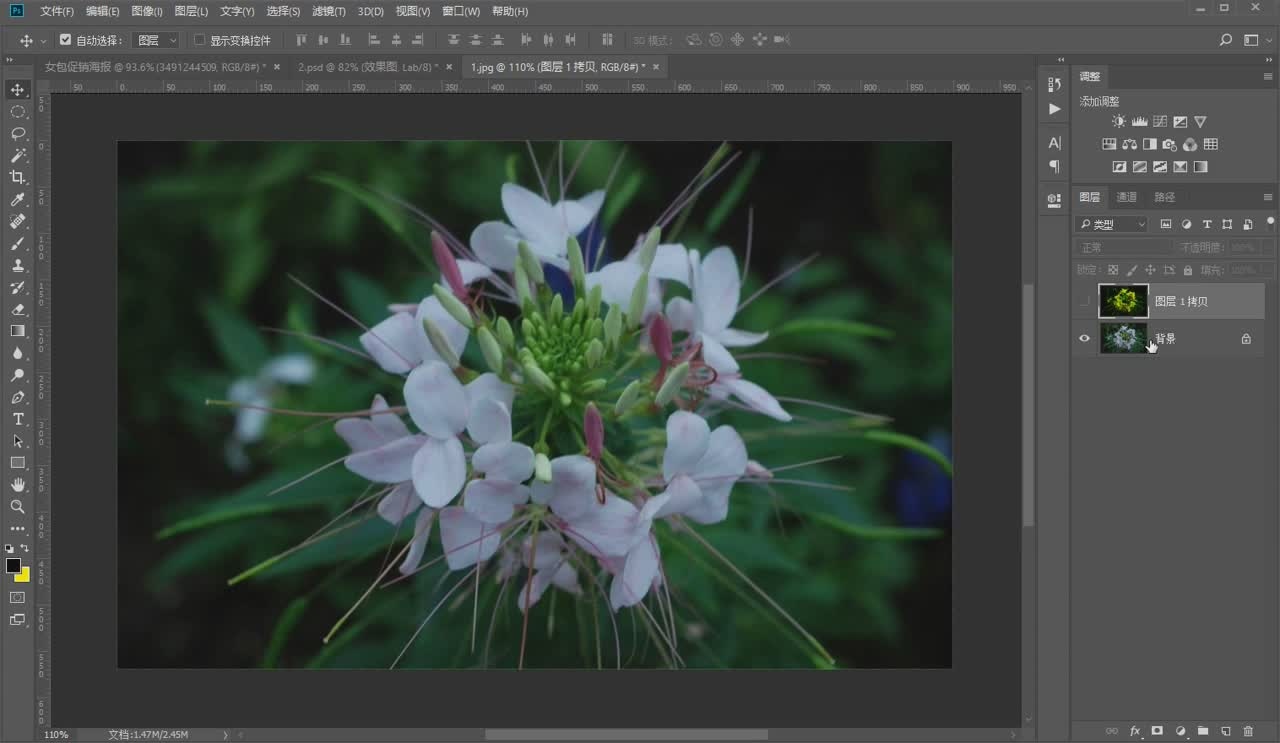Open the layer filter 类型 dropdown
This screenshot has height=743, width=1280.
(1113, 224)
